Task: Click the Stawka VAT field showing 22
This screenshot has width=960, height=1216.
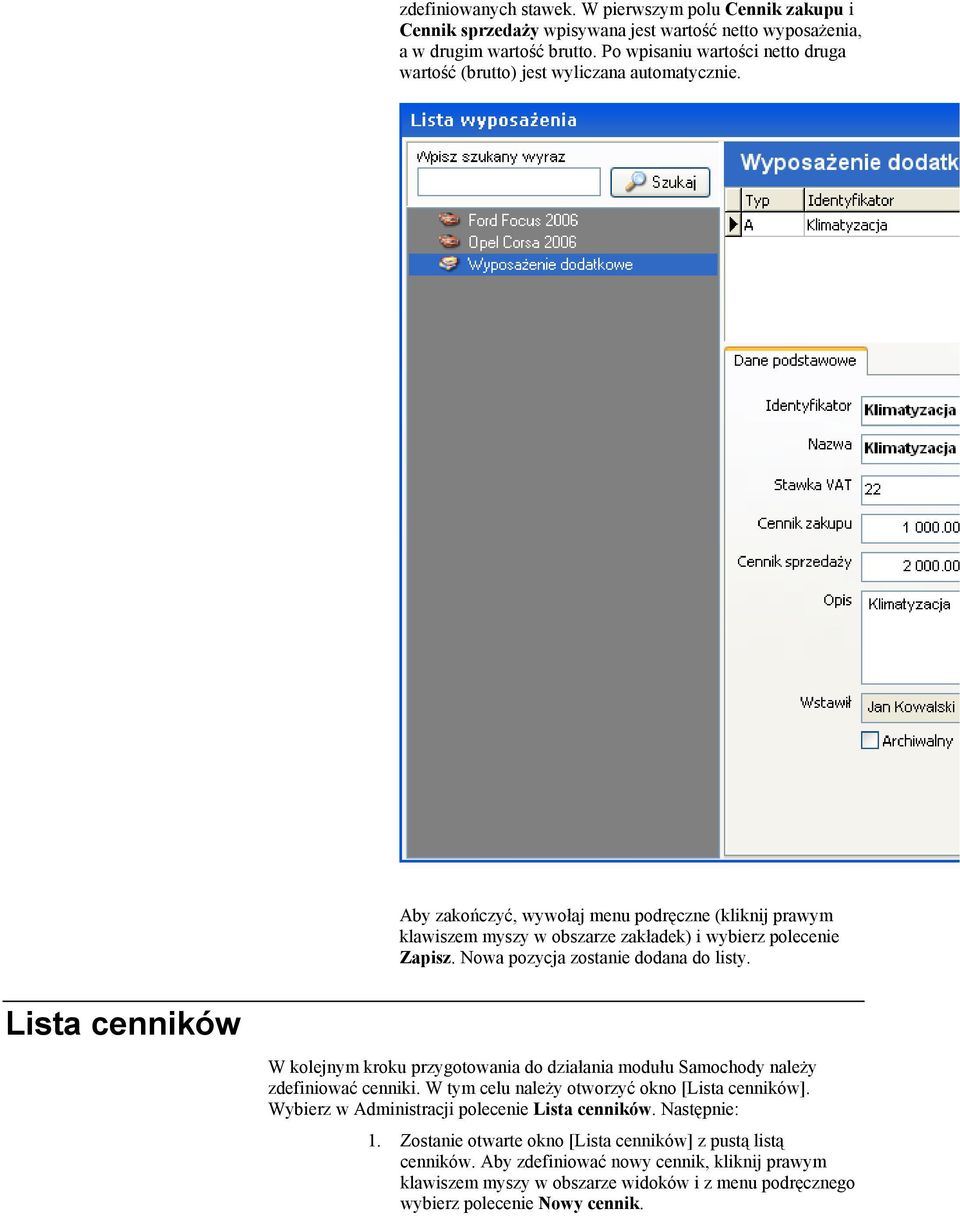Action: (910, 488)
